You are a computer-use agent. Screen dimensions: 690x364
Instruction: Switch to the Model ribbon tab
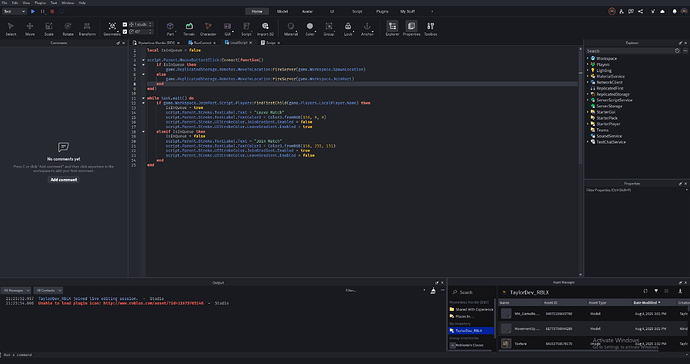tap(283, 11)
